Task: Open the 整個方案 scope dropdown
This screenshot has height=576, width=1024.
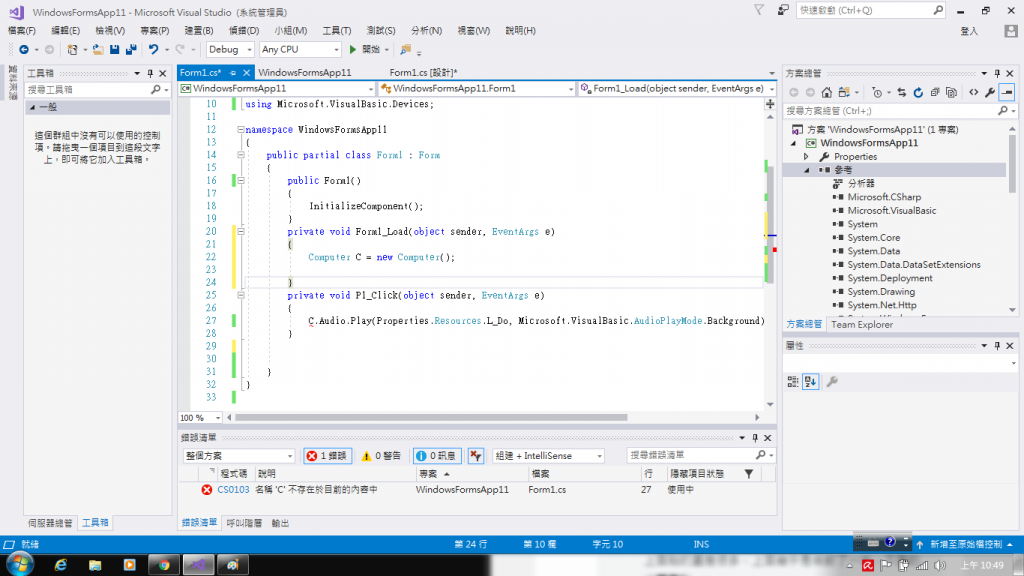Action: tap(239, 456)
